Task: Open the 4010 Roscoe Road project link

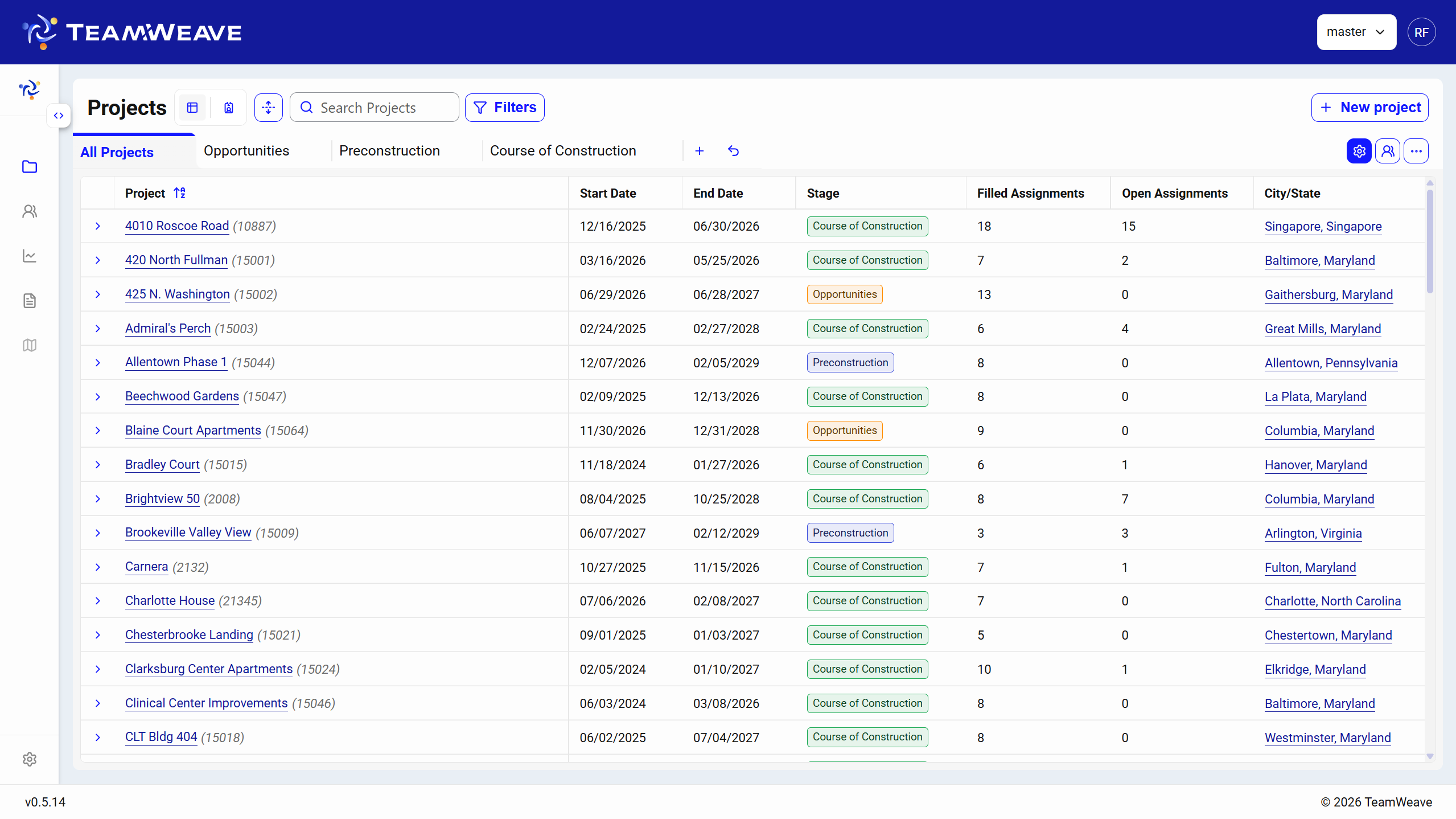Action: [x=177, y=226]
